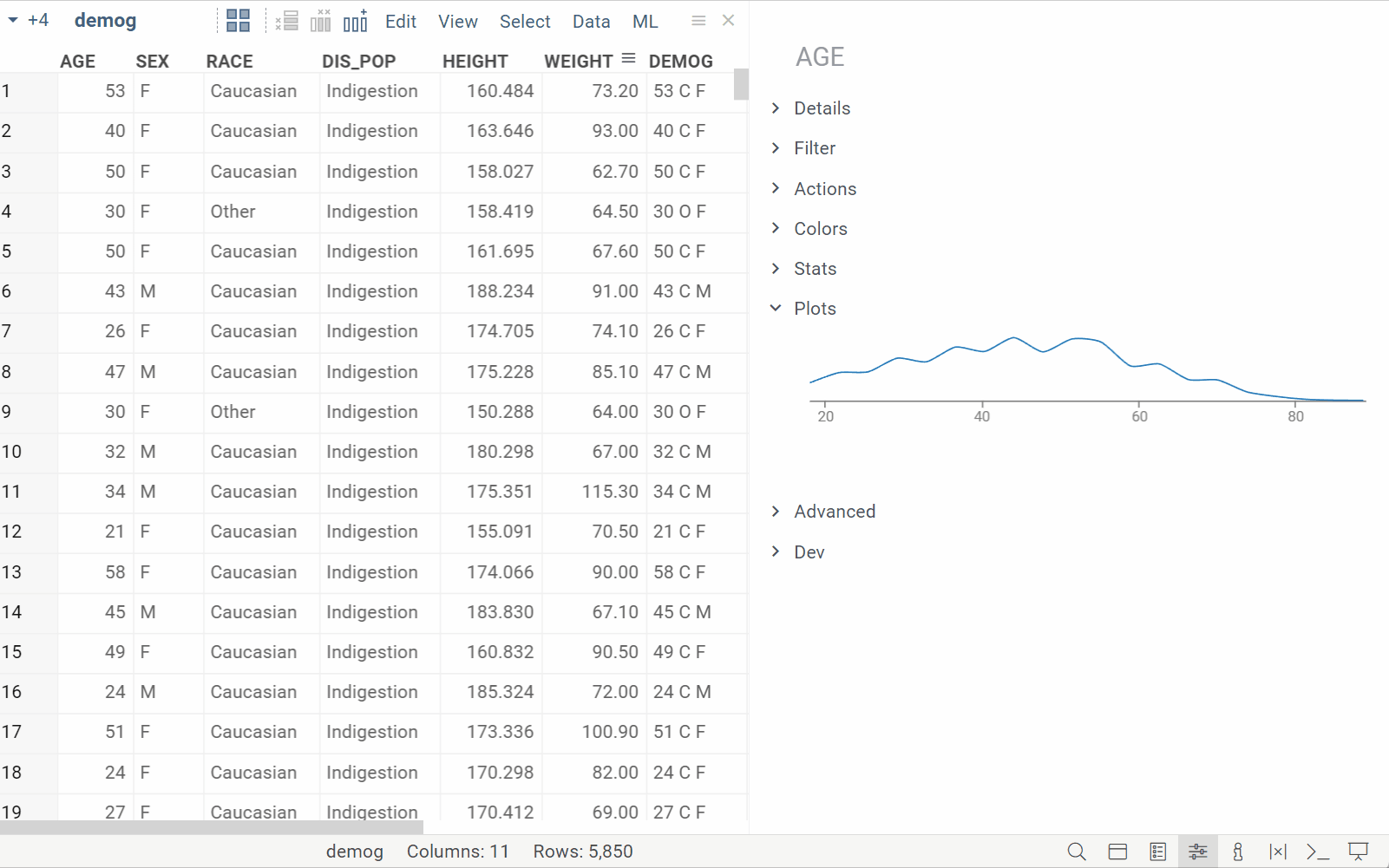Collapse the Plots section
The width and height of the screenshot is (1389, 868).
[815, 309]
